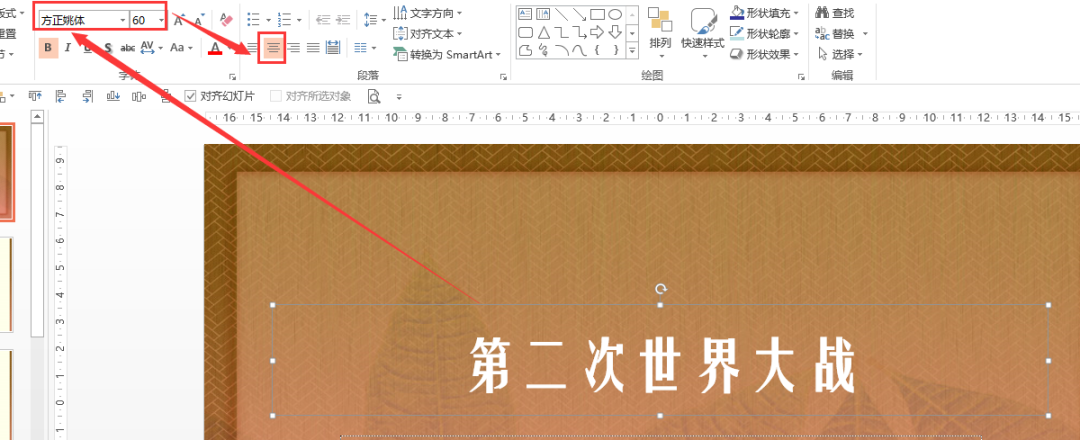The image size is (1080, 440).
Task: Select the straight line shape
Action: pyautogui.click(x=561, y=14)
